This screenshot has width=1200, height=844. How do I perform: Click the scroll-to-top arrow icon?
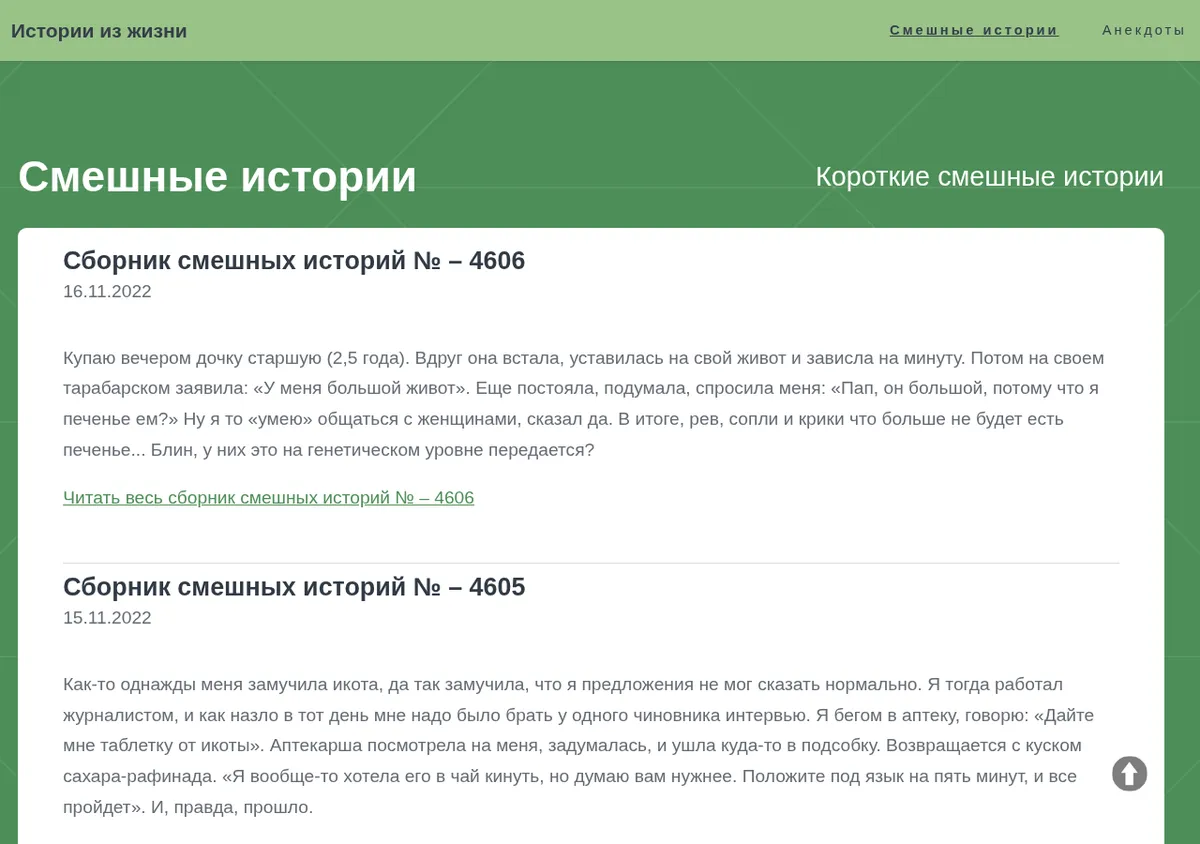(1130, 773)
